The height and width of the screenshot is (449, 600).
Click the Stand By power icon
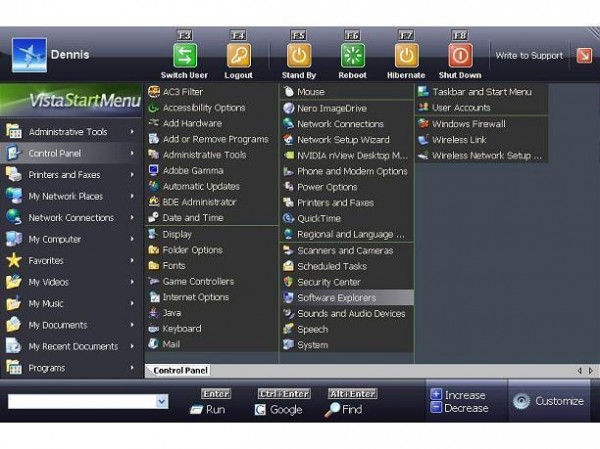pos(299,56)
